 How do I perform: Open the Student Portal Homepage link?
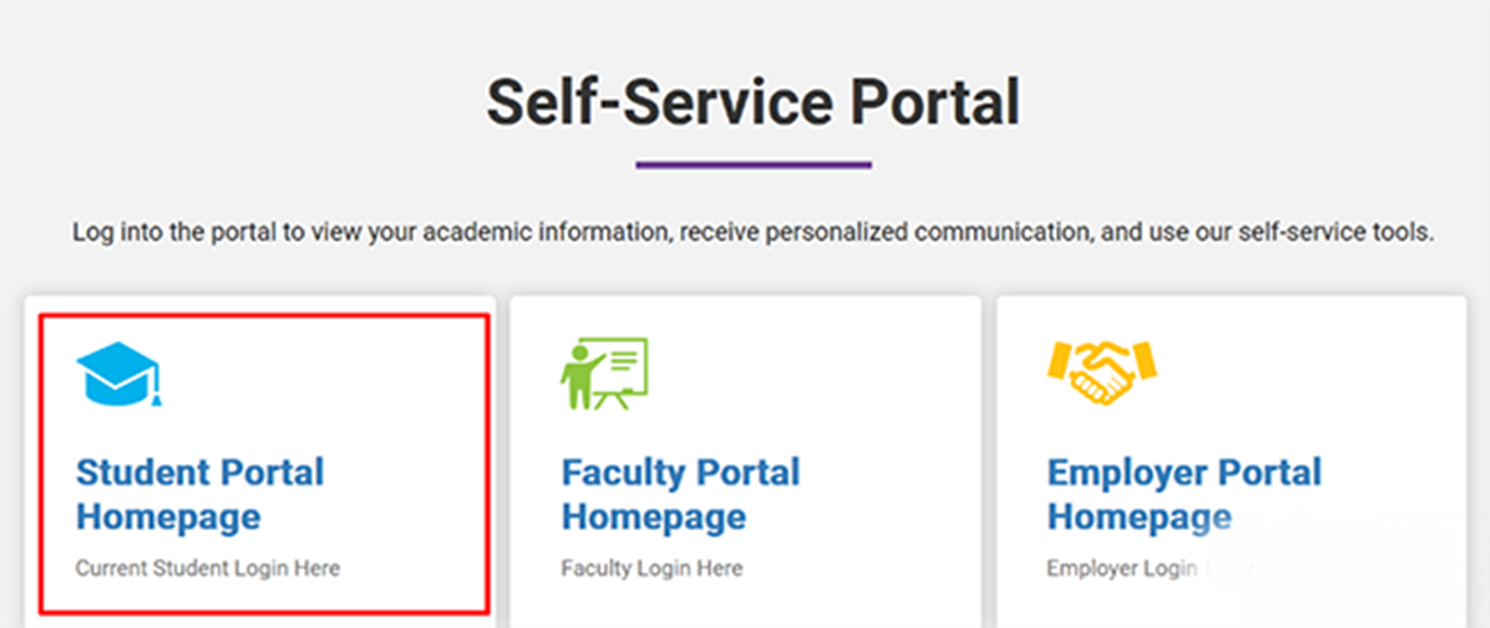pos(200,494)
